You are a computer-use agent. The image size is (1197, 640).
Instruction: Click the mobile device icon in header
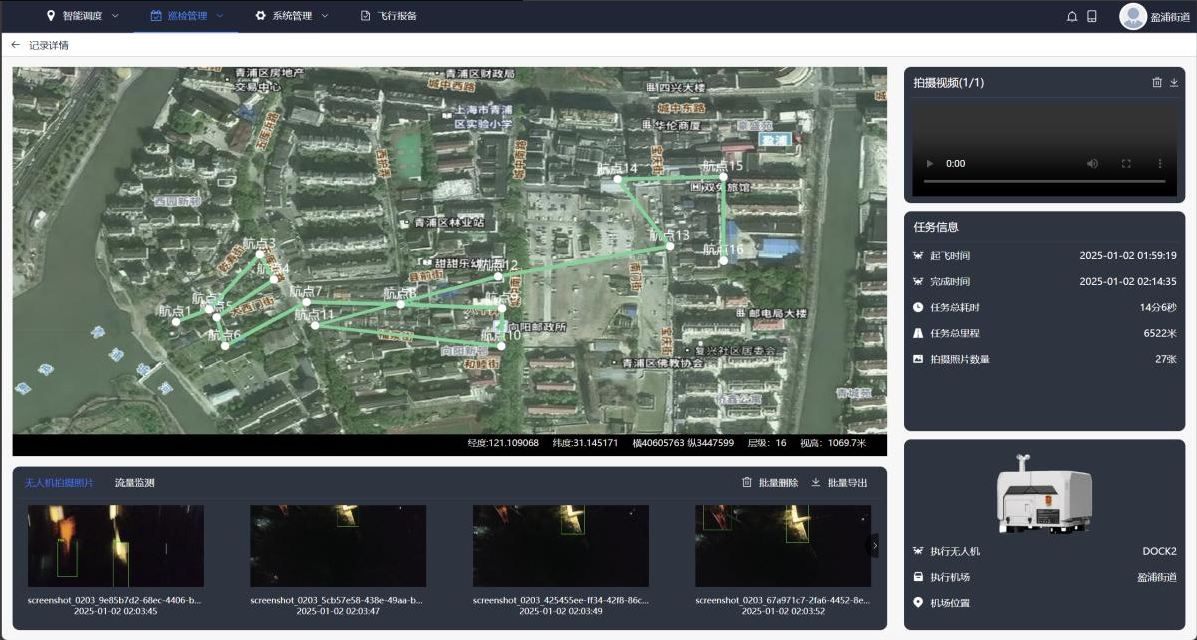1092,16
